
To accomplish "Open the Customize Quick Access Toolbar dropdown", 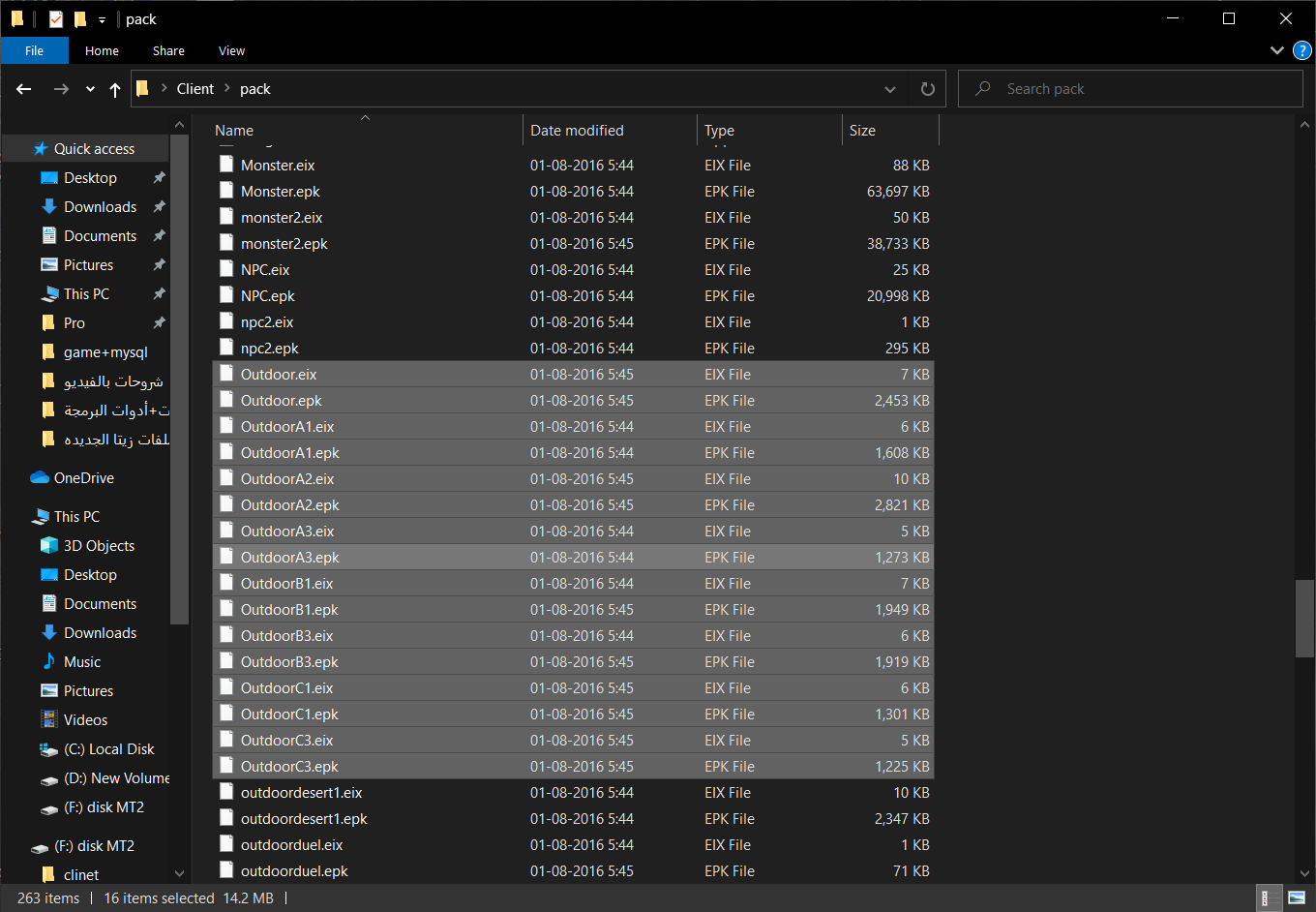I will point(102,19).
